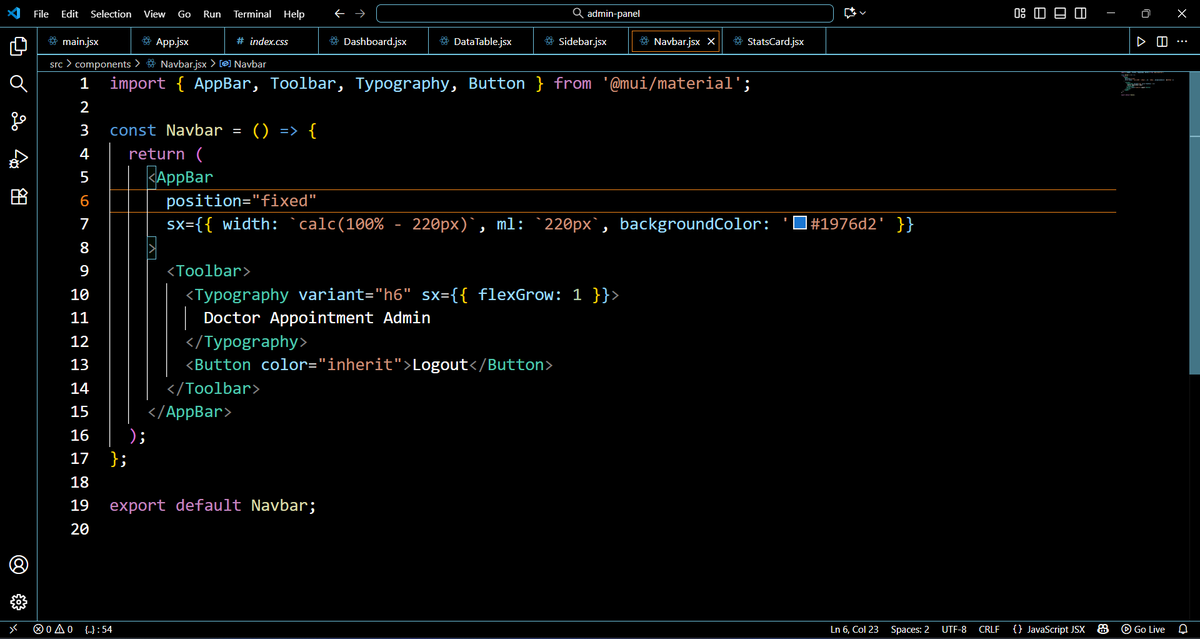Click the 'export default Navbar;' line
This screenshot has height=639, width=1200.
[213, 505]
